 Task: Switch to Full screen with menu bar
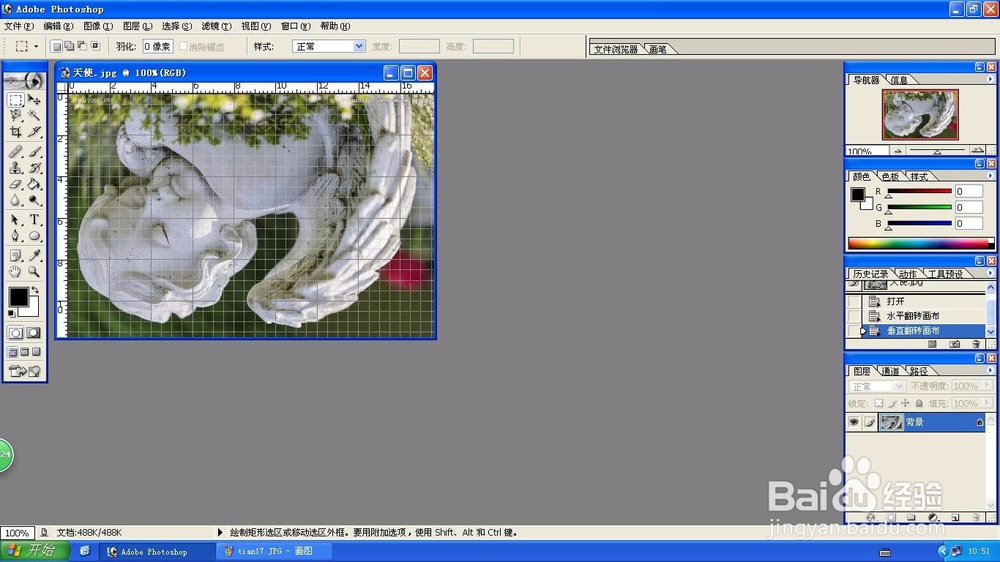tap(25, 351)
